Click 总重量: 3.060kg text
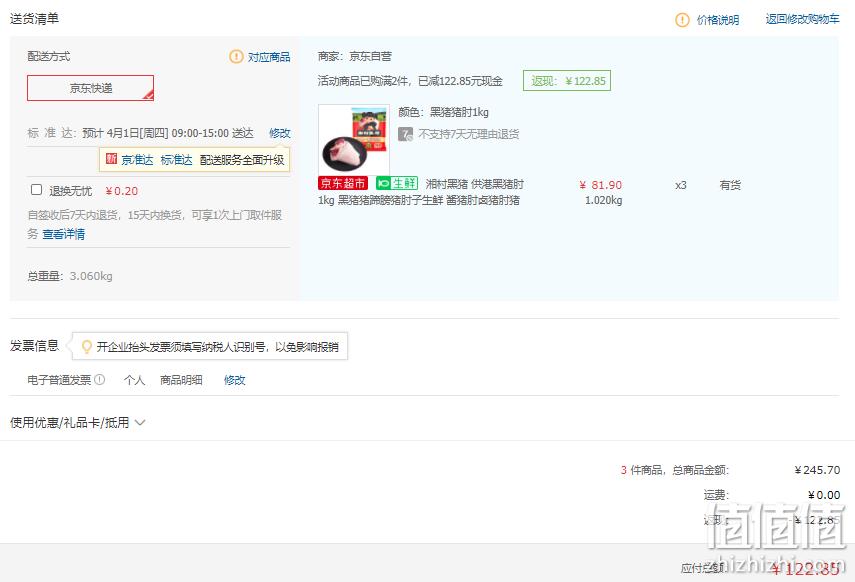Viewport: 855px width, 582px height. pyautogui.click(x=70, y=276)
